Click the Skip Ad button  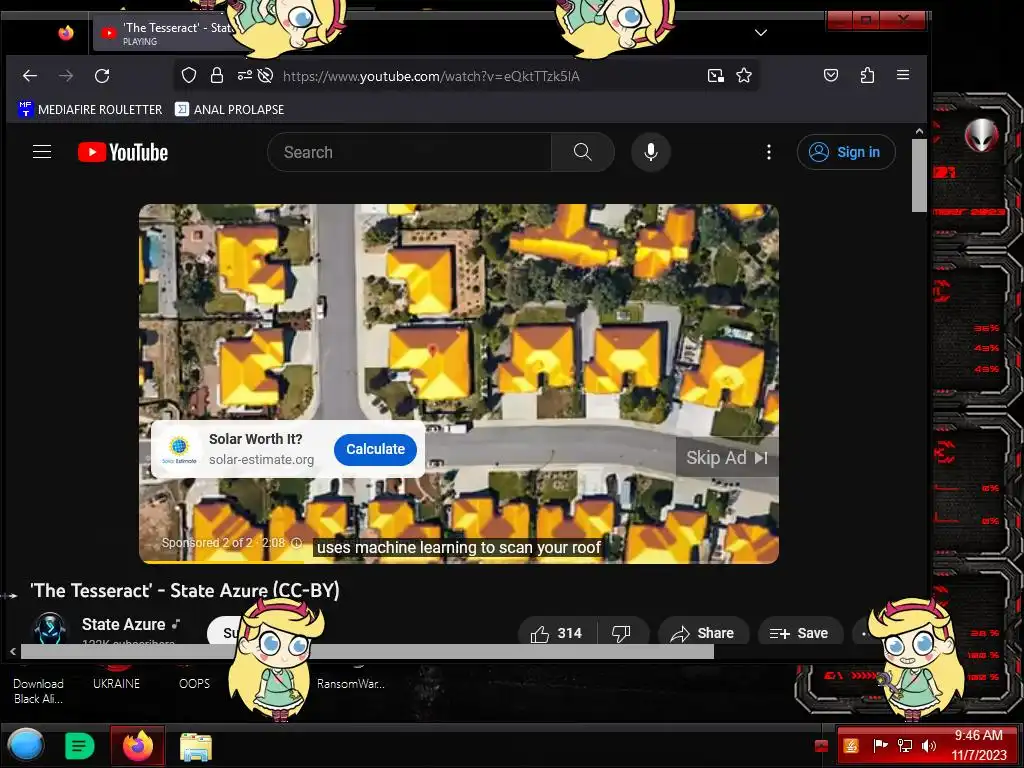(x=727, y=458)
